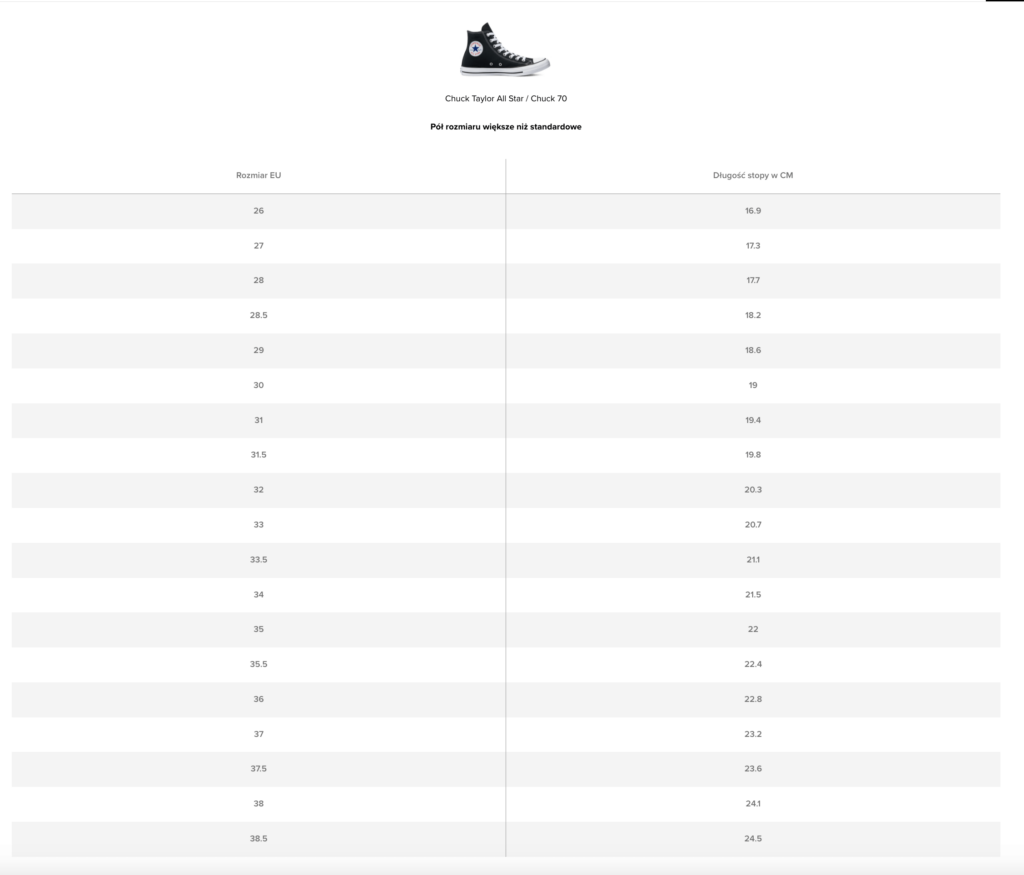Click the 24.5 cm foot length value
This screenshot has width=1024, height=875.
click(753, 839)
